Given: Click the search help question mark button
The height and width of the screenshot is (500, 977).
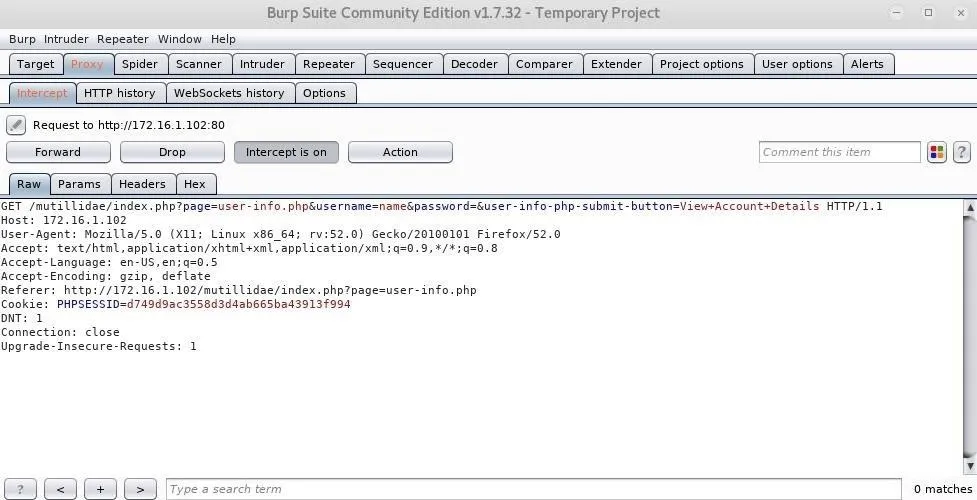Looking at the screenshot, I should (20, 489).
